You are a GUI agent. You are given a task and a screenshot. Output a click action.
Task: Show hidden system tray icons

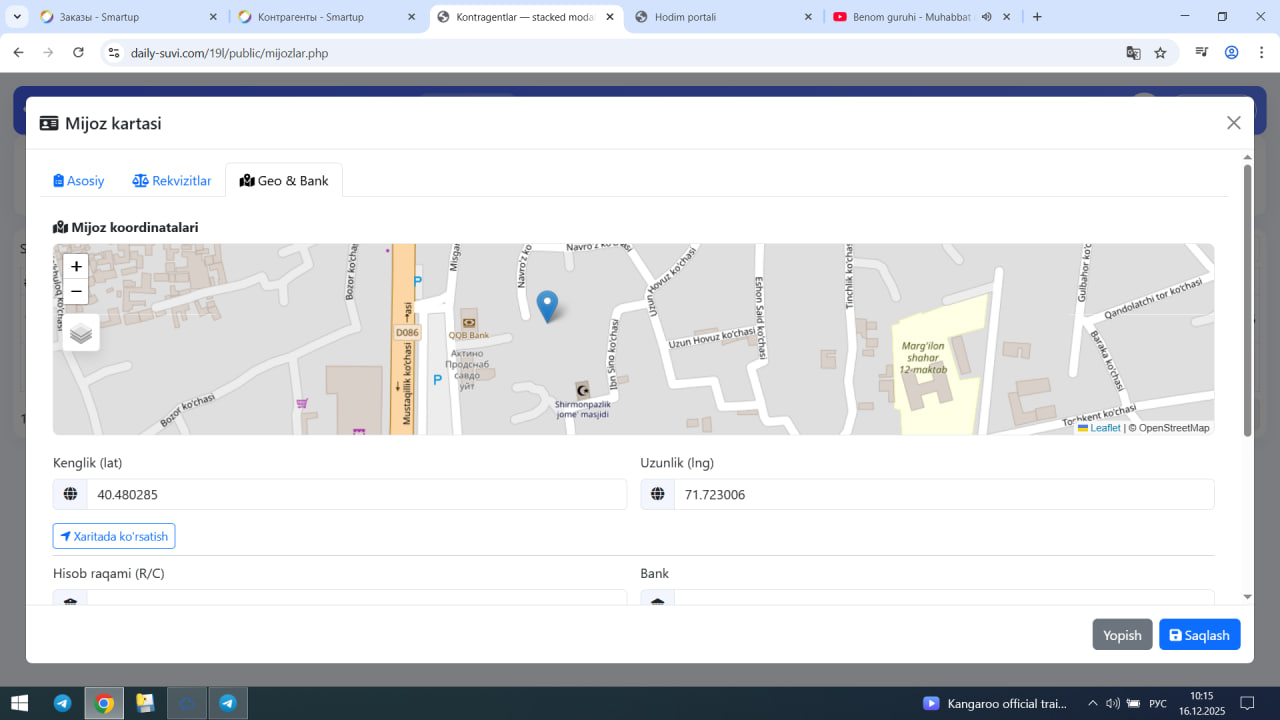1092,703
